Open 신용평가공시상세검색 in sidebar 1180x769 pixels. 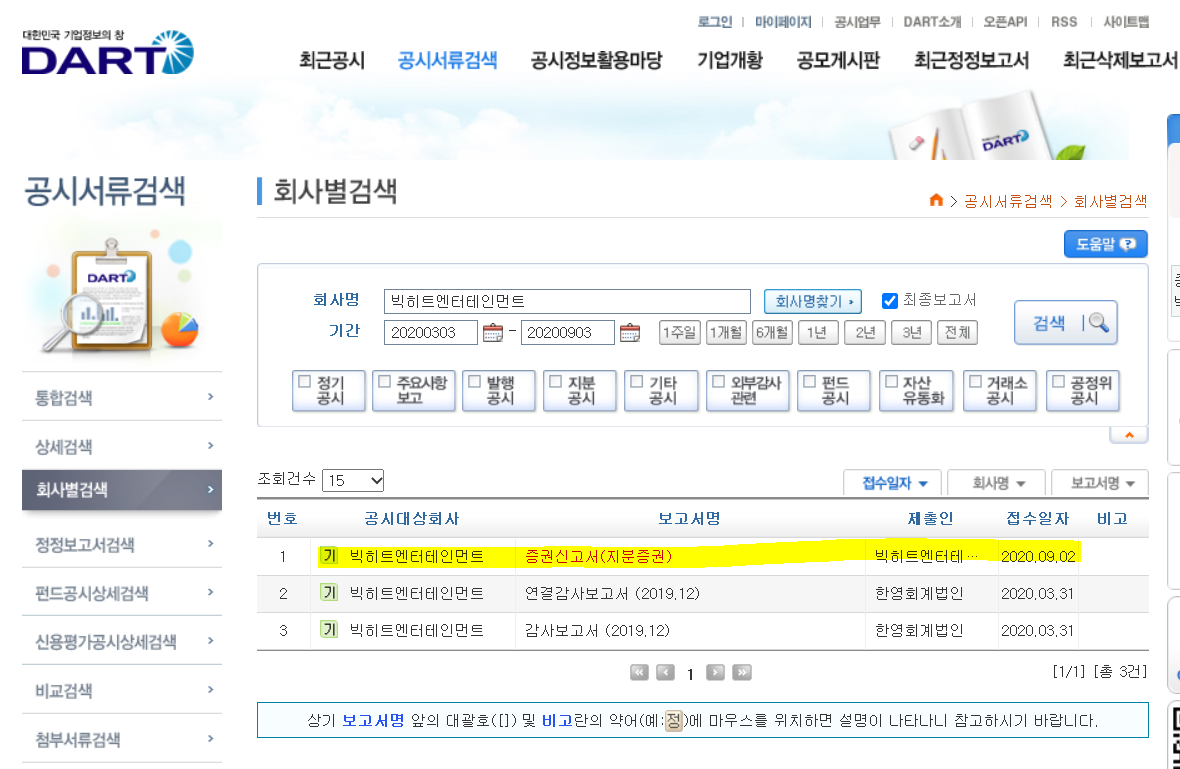pyautogui.click(x=122, y=642)
